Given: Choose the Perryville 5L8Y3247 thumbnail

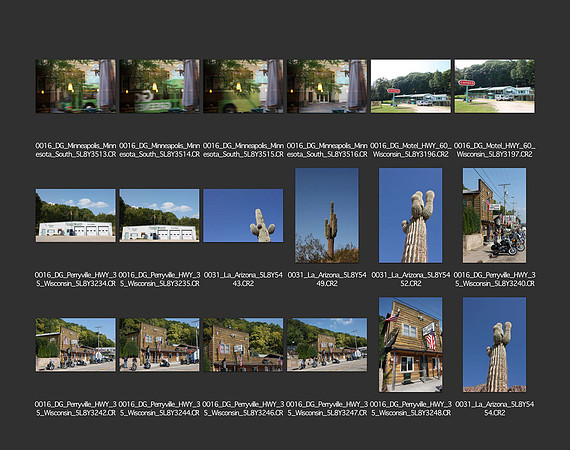Looking at the screenshot, I should point(327,345).
